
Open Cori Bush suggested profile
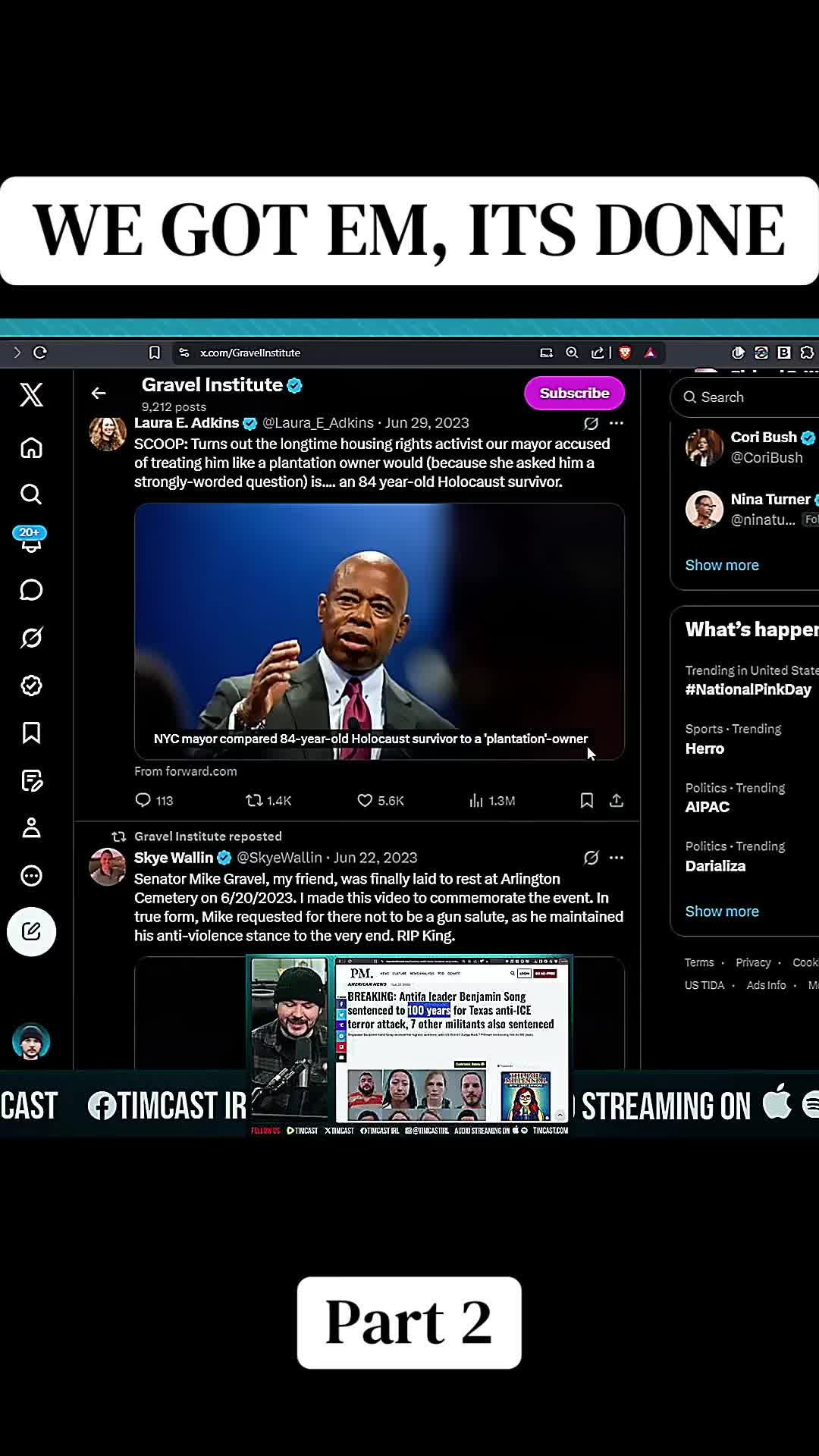[751, 447]
